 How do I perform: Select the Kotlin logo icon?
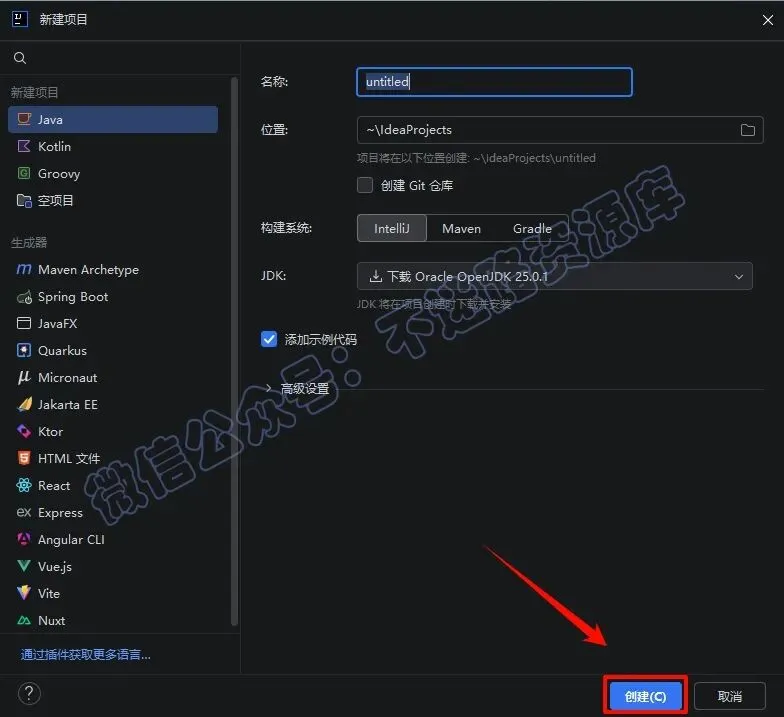24,146
